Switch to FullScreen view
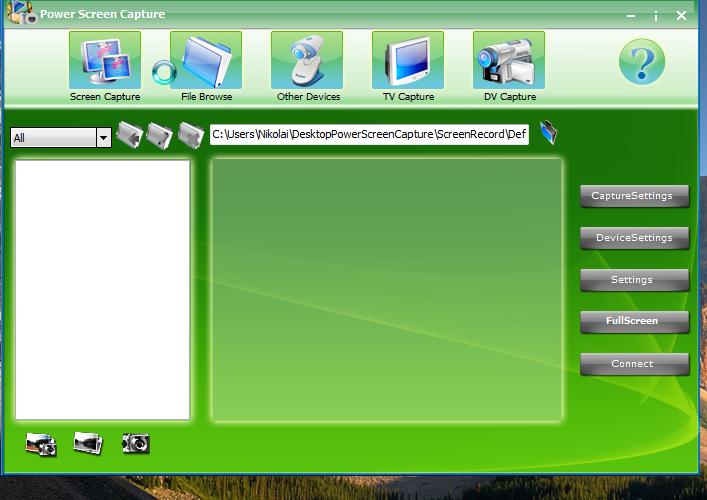Screen dimensions: 707x500 point(634,322)
